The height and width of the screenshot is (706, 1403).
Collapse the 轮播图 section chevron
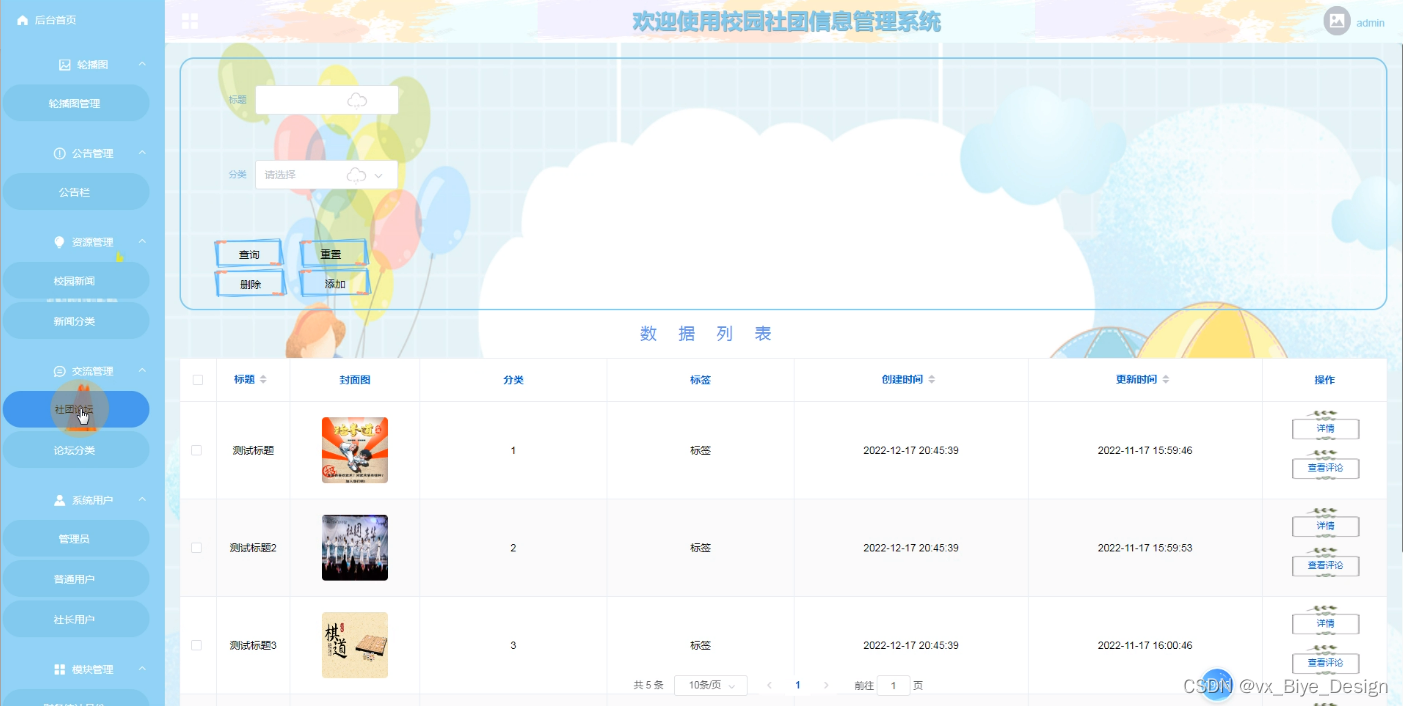(x=142, y=65)
